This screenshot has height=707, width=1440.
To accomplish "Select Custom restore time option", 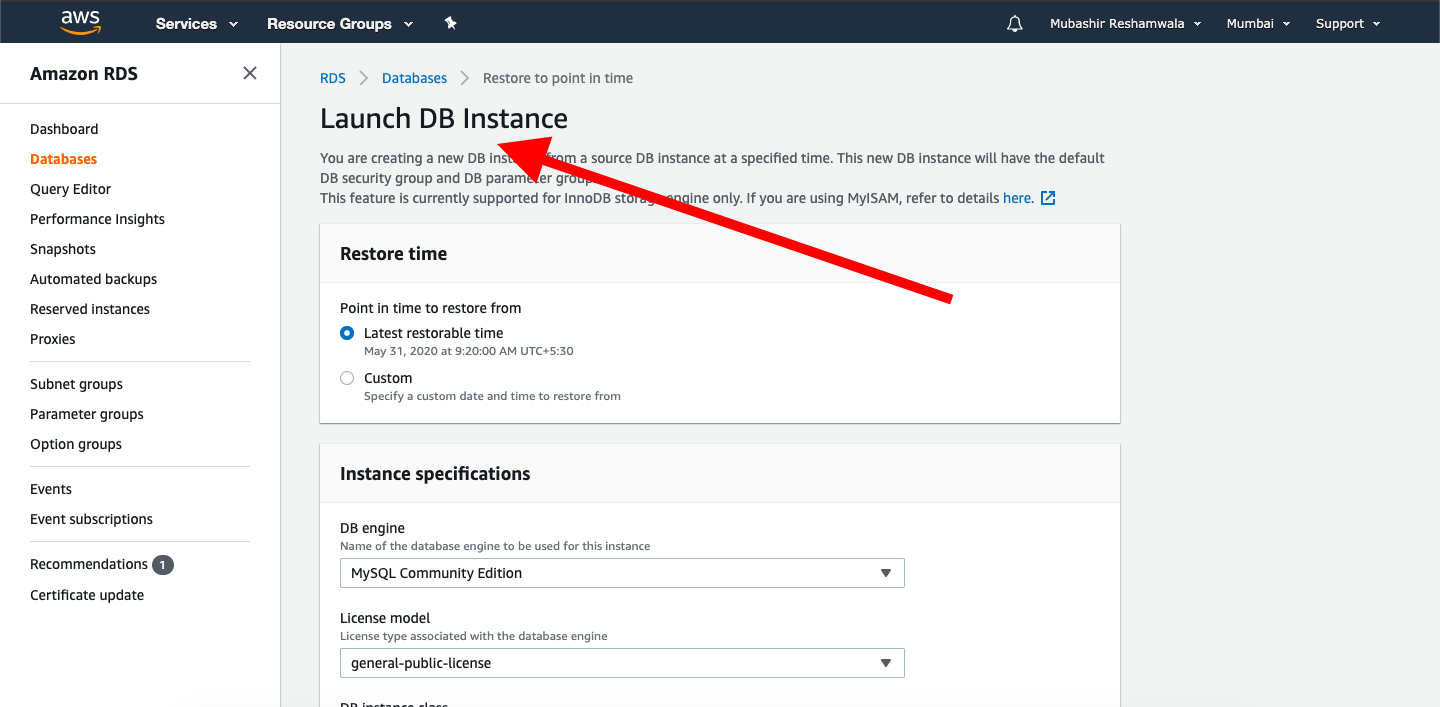I will coord(347,378).
